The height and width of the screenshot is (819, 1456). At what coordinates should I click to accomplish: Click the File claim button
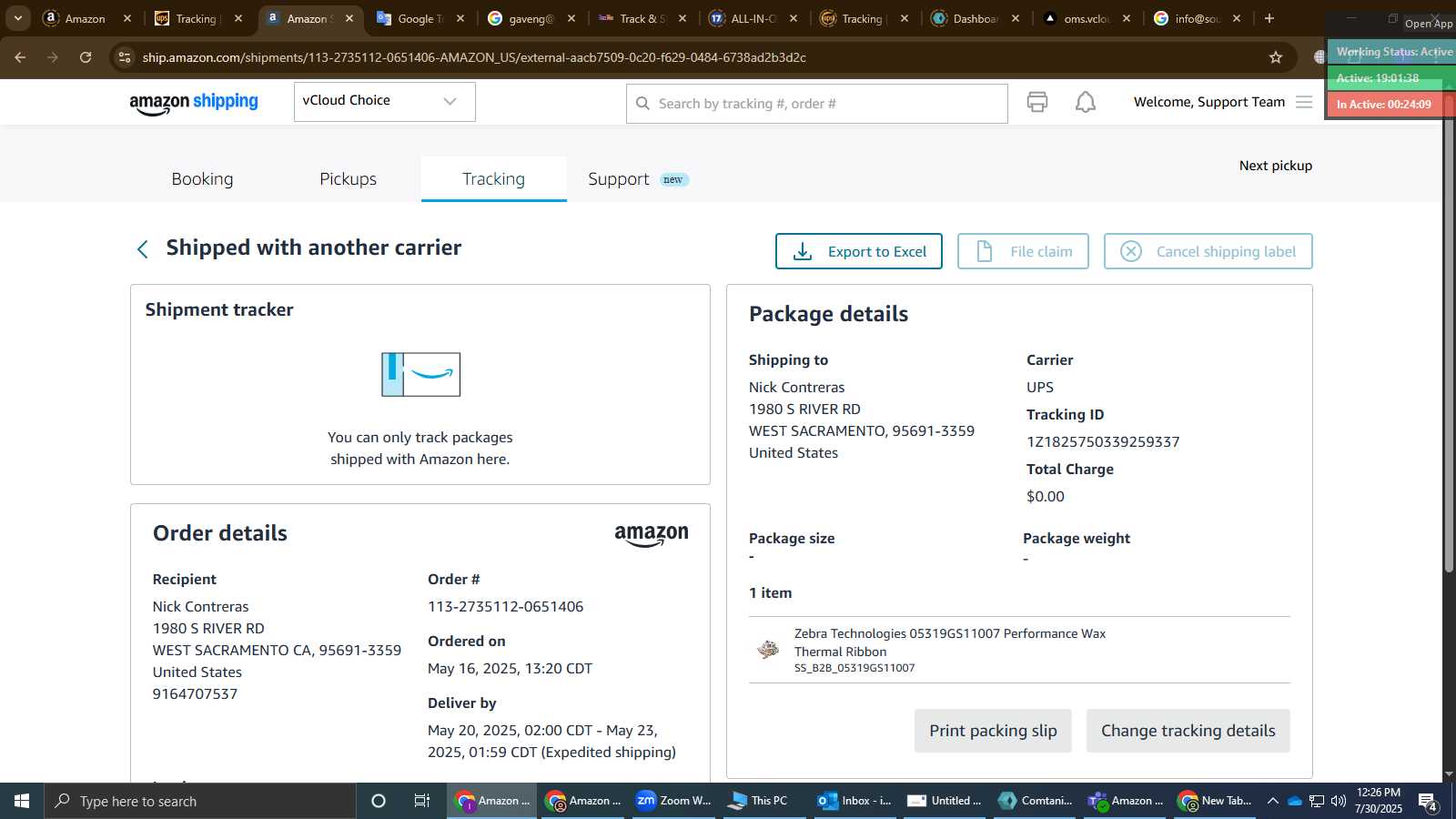(1023, 251)
